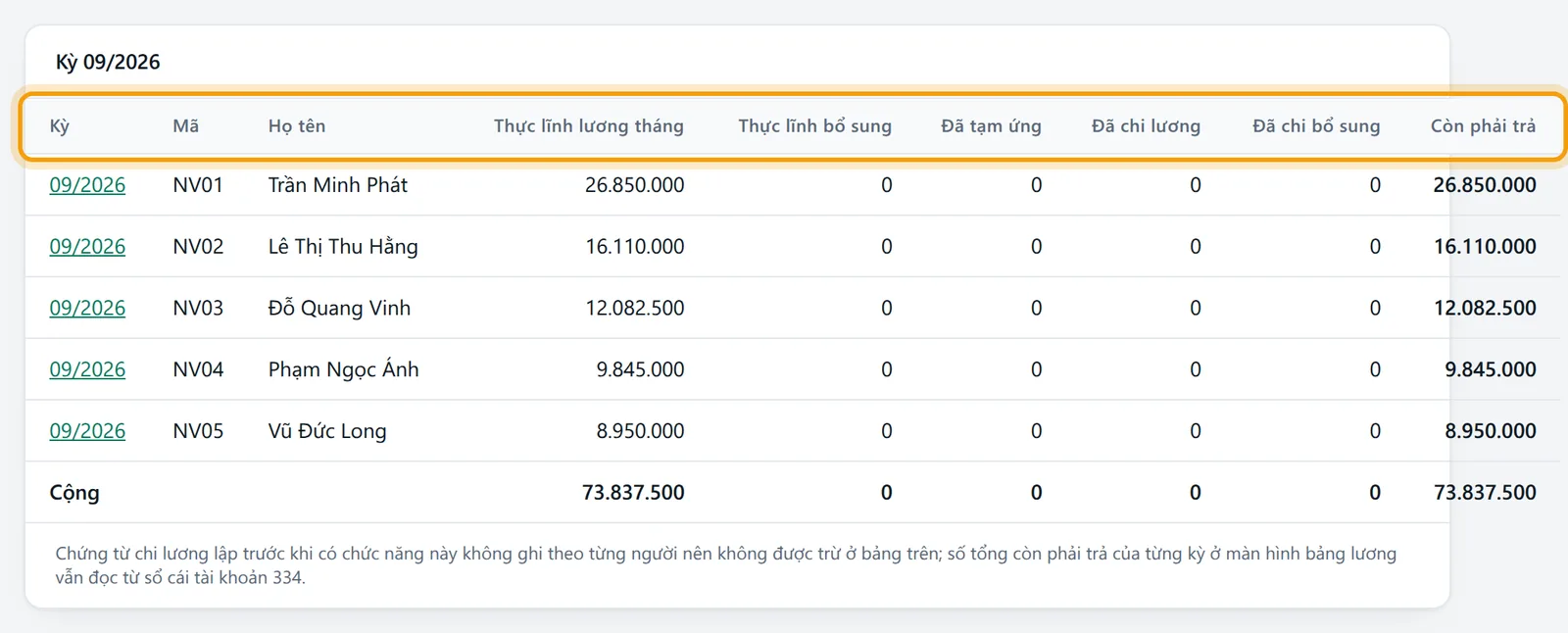Open the 09/2026 link in Đỗ Quang Vinh's row
This screenshot has width=1568, height=633.
pos(87,309)
